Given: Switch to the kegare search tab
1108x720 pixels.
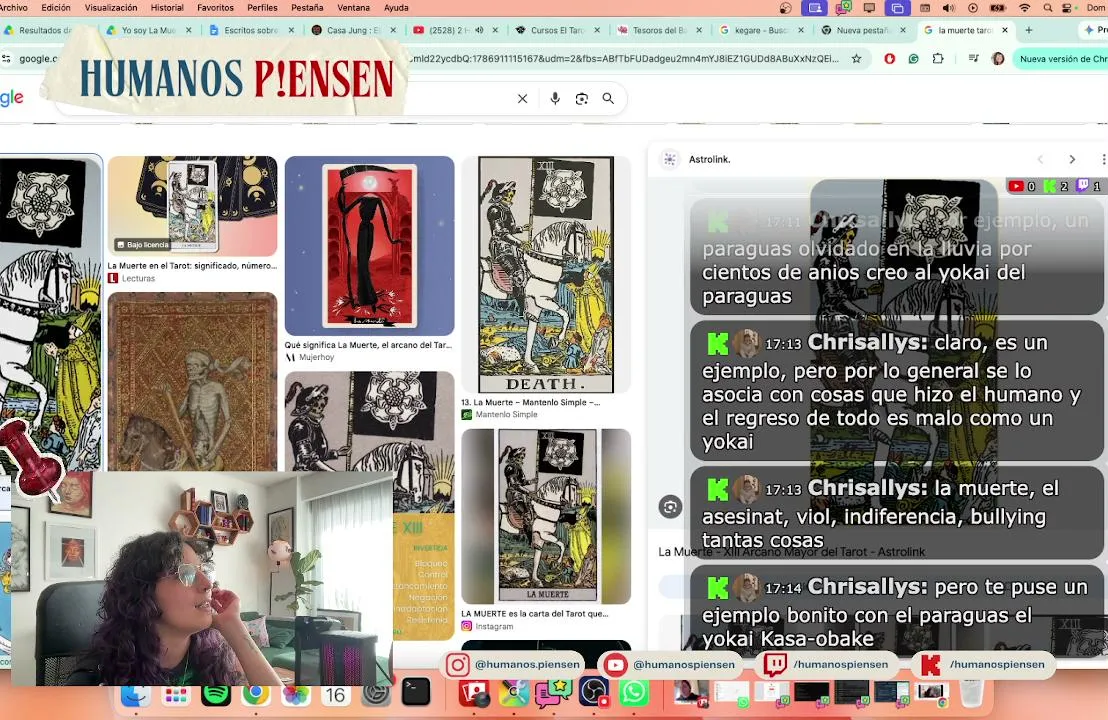Looking at the screenshot, I should point(760,30).
